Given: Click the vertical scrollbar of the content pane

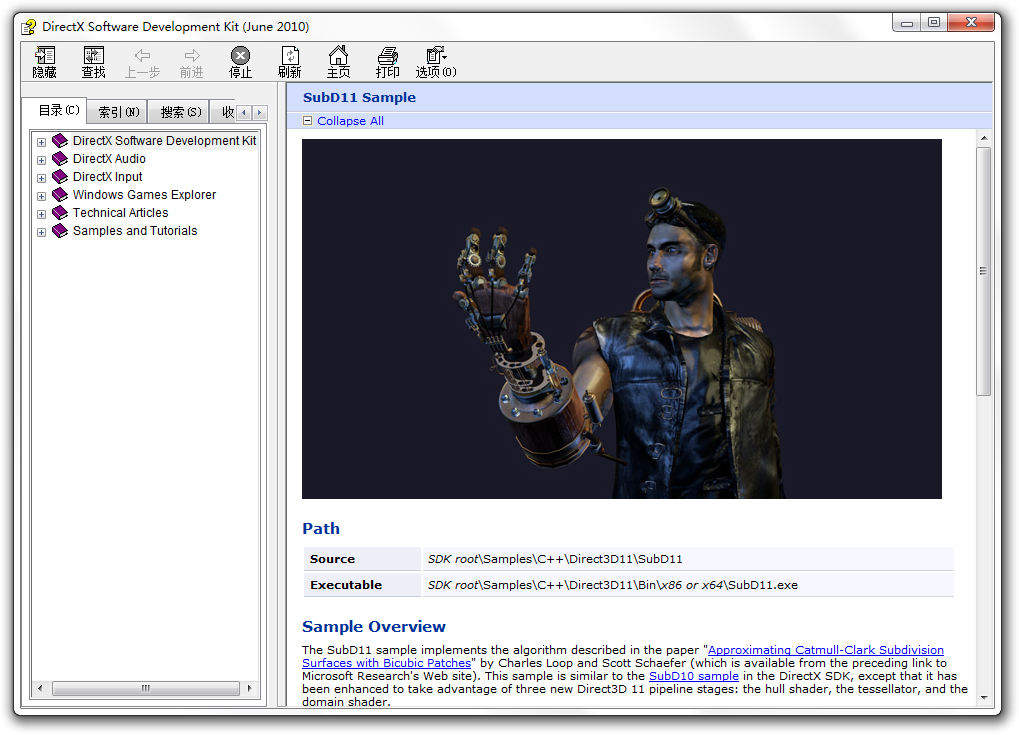Looking at the screenshot, I should [984, 270].
